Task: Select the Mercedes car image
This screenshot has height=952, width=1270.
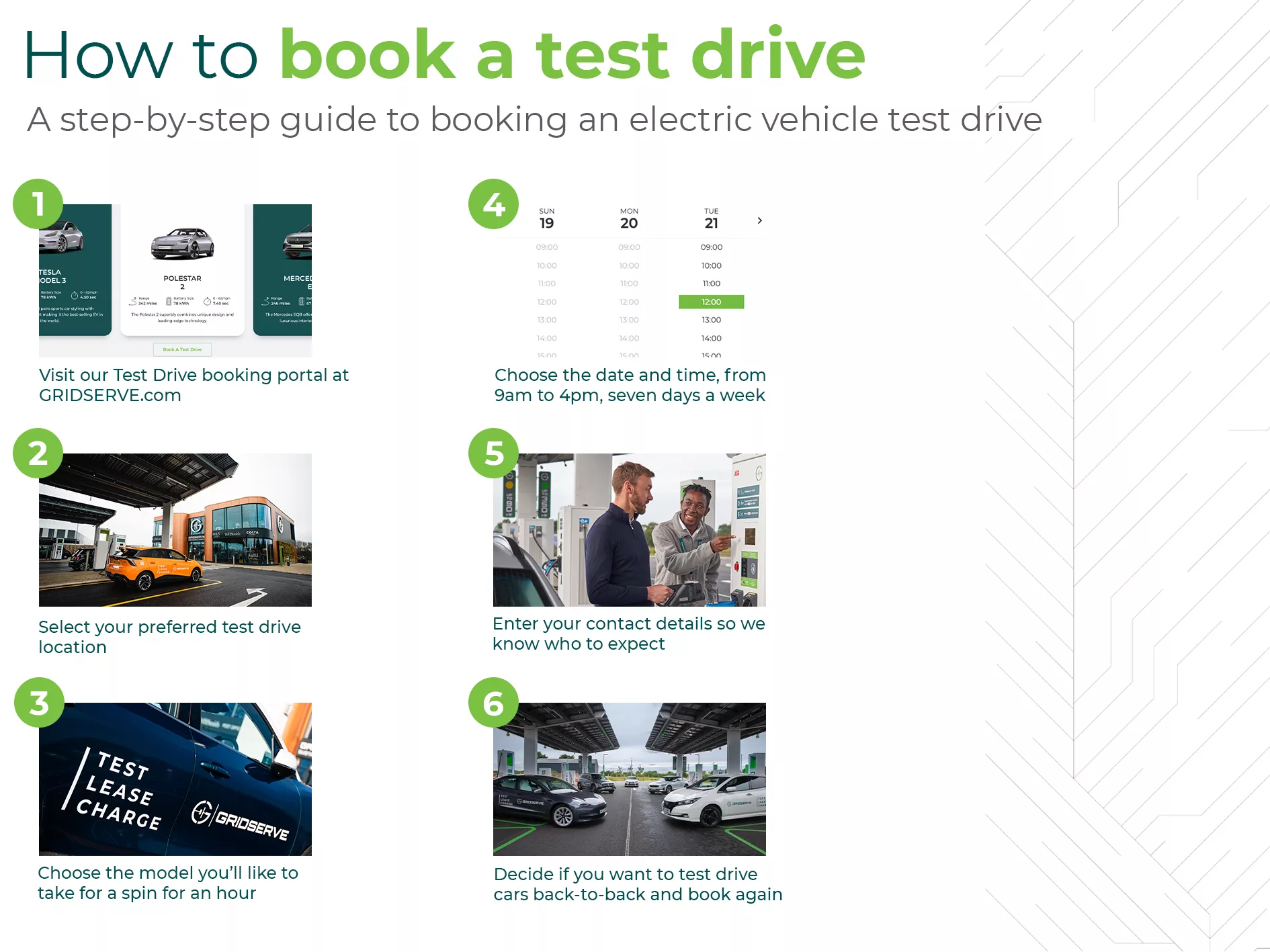Action: point(298,243)
